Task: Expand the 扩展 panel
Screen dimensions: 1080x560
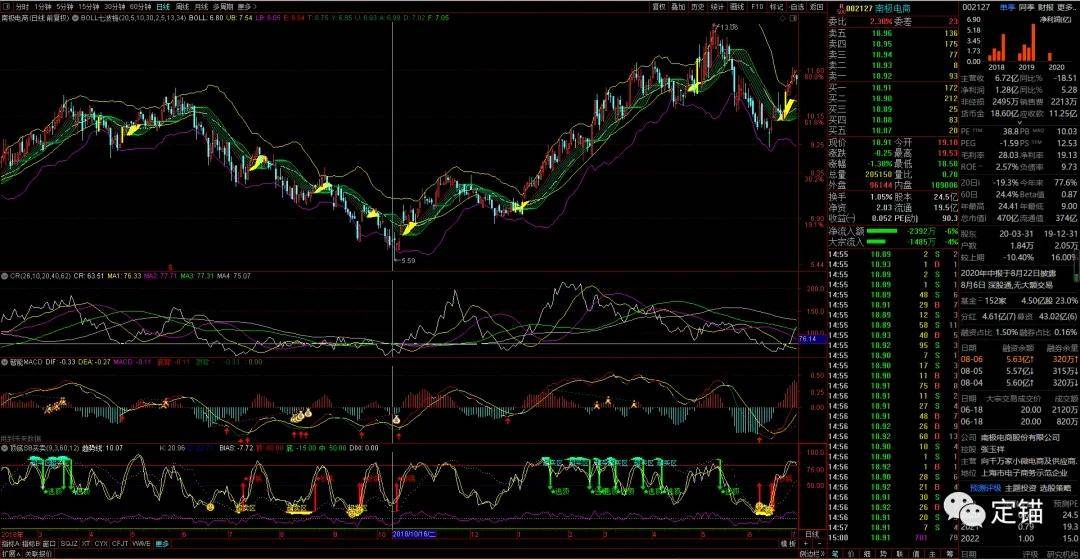Action: point(10,554)
